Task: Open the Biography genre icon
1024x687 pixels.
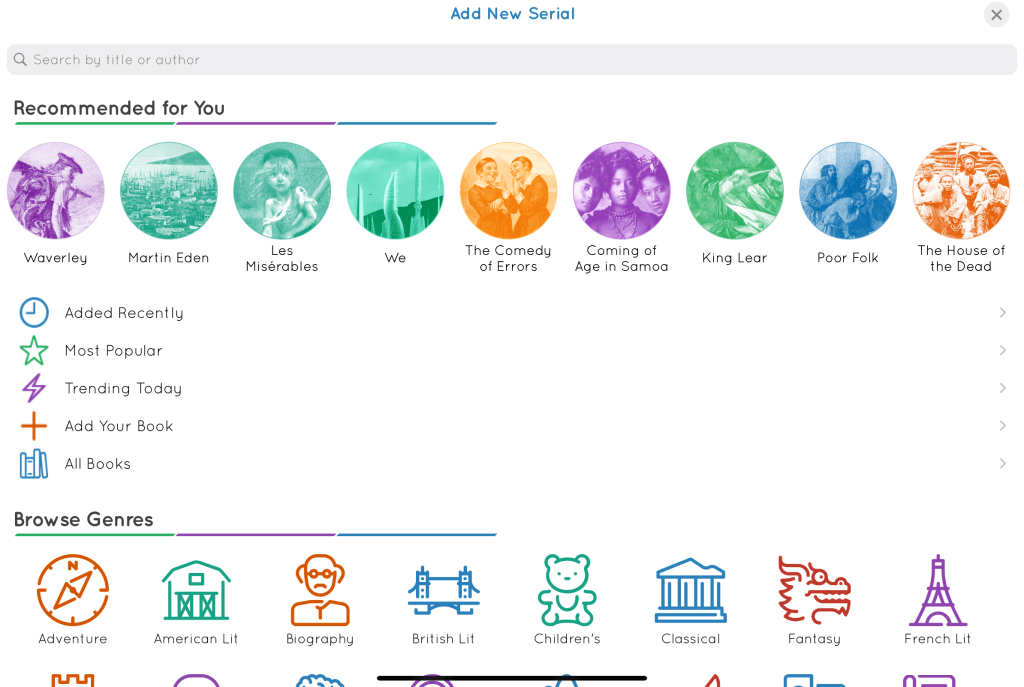Action: click(x=320, y=590)
